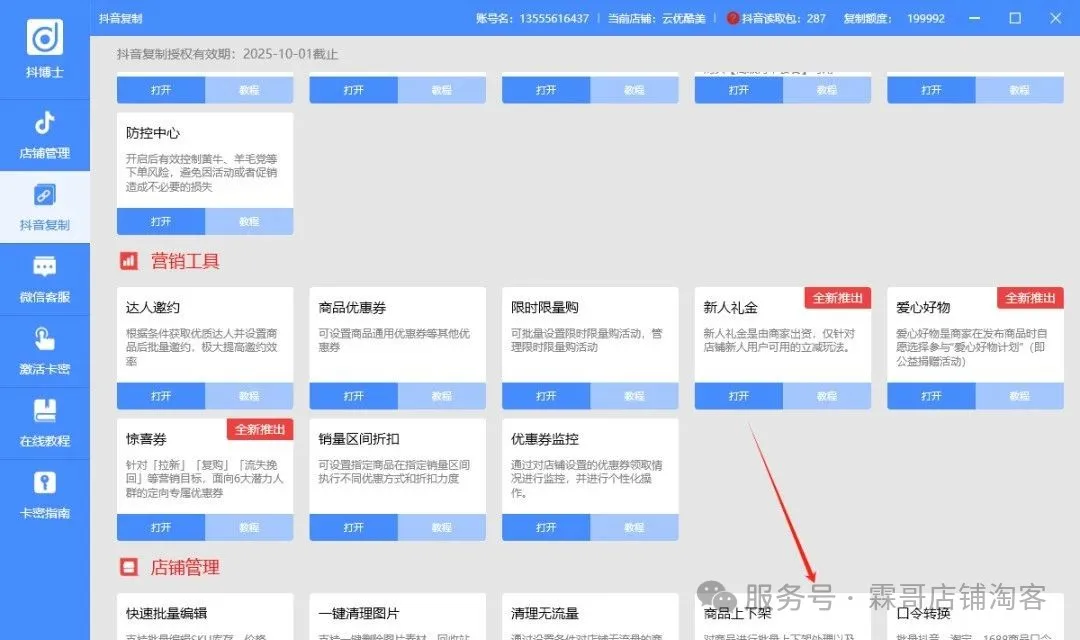Click the red icon beside 抖音读取包
This screenshot has height=640, width=1080.
pos(733,18)
